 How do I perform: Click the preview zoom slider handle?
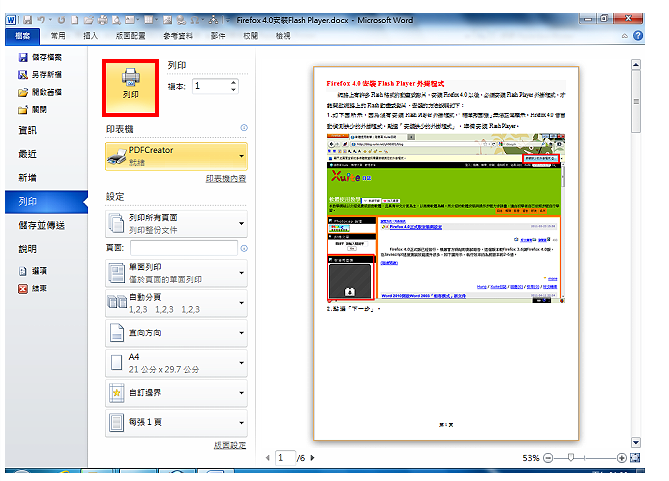(x=571, y=458)
